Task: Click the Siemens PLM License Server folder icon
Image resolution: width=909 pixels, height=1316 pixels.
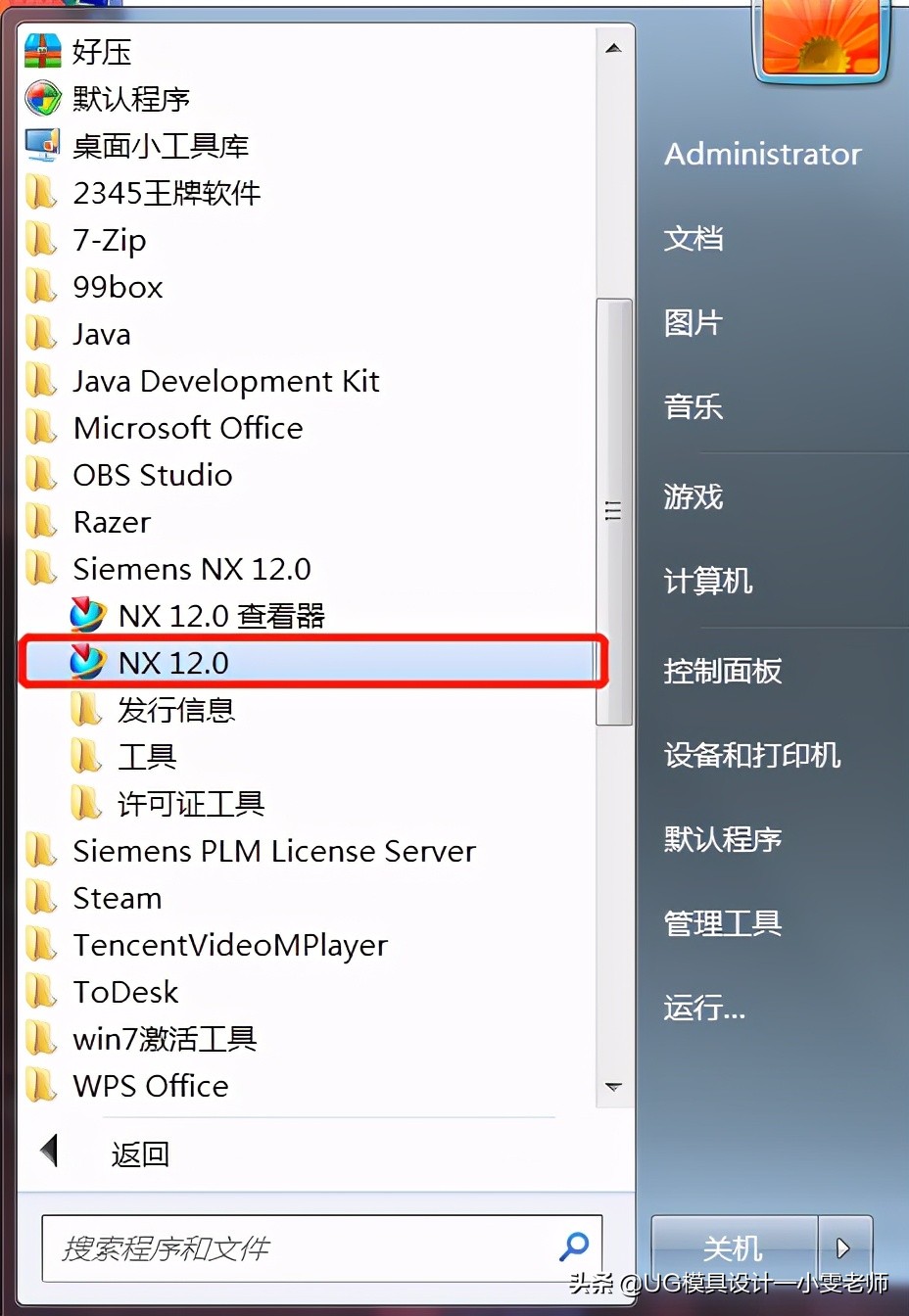Action: click(41, 850)
